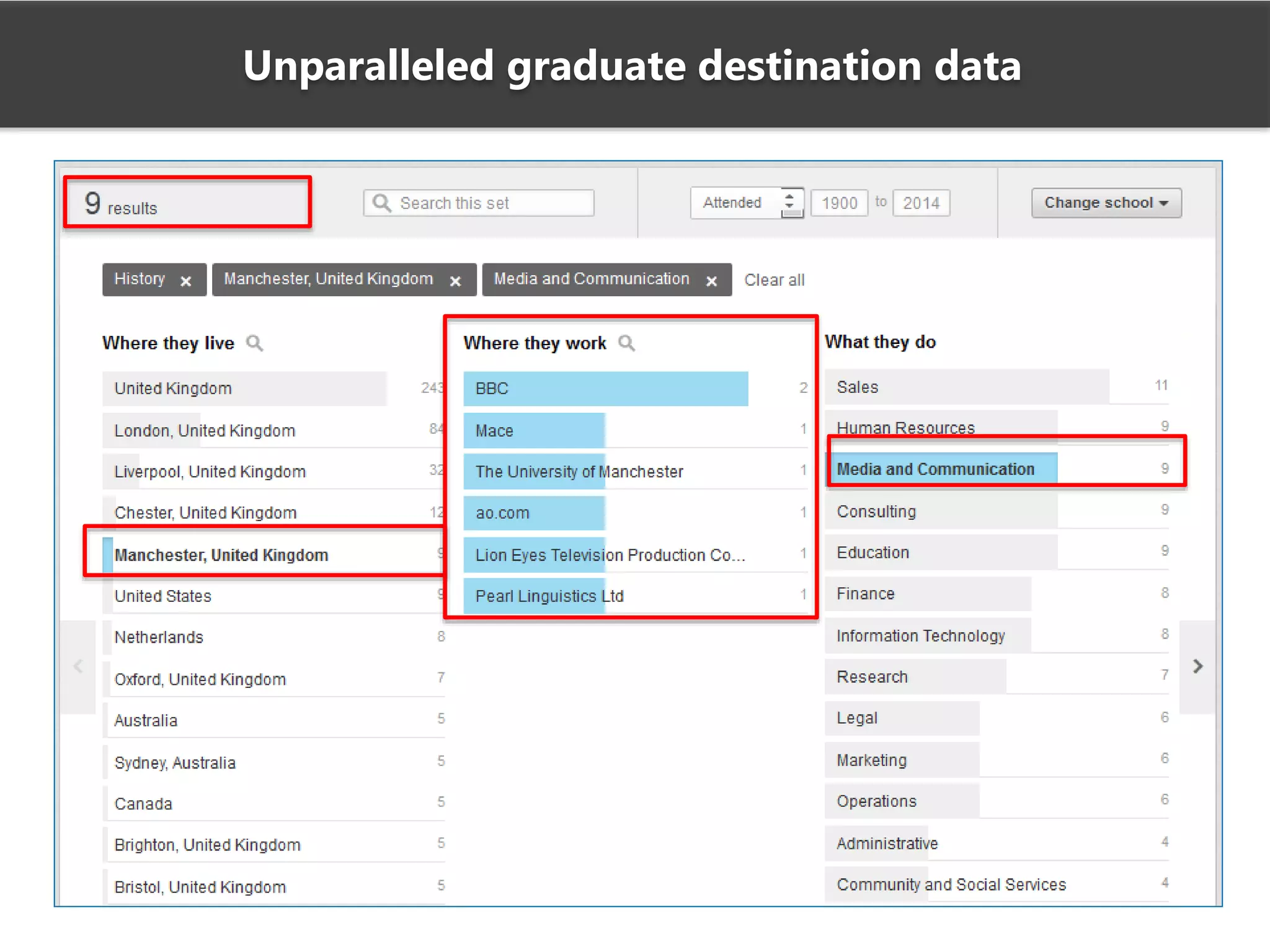This screenshot has width=1270, height=952.
Task: Select Sydney, Australia location row
Action: (x=273, y=762)
